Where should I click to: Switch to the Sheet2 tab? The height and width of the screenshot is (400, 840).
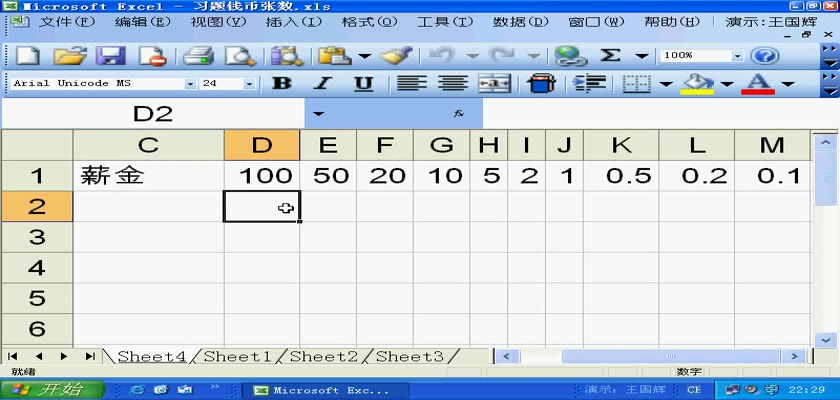(324, 356)
